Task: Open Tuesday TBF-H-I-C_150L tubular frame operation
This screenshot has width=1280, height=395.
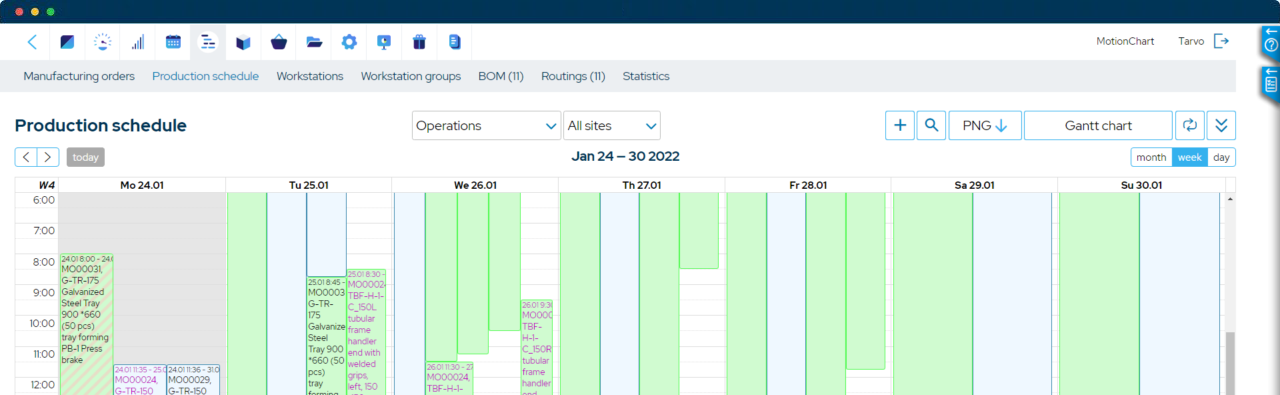Action: point(366,332)
